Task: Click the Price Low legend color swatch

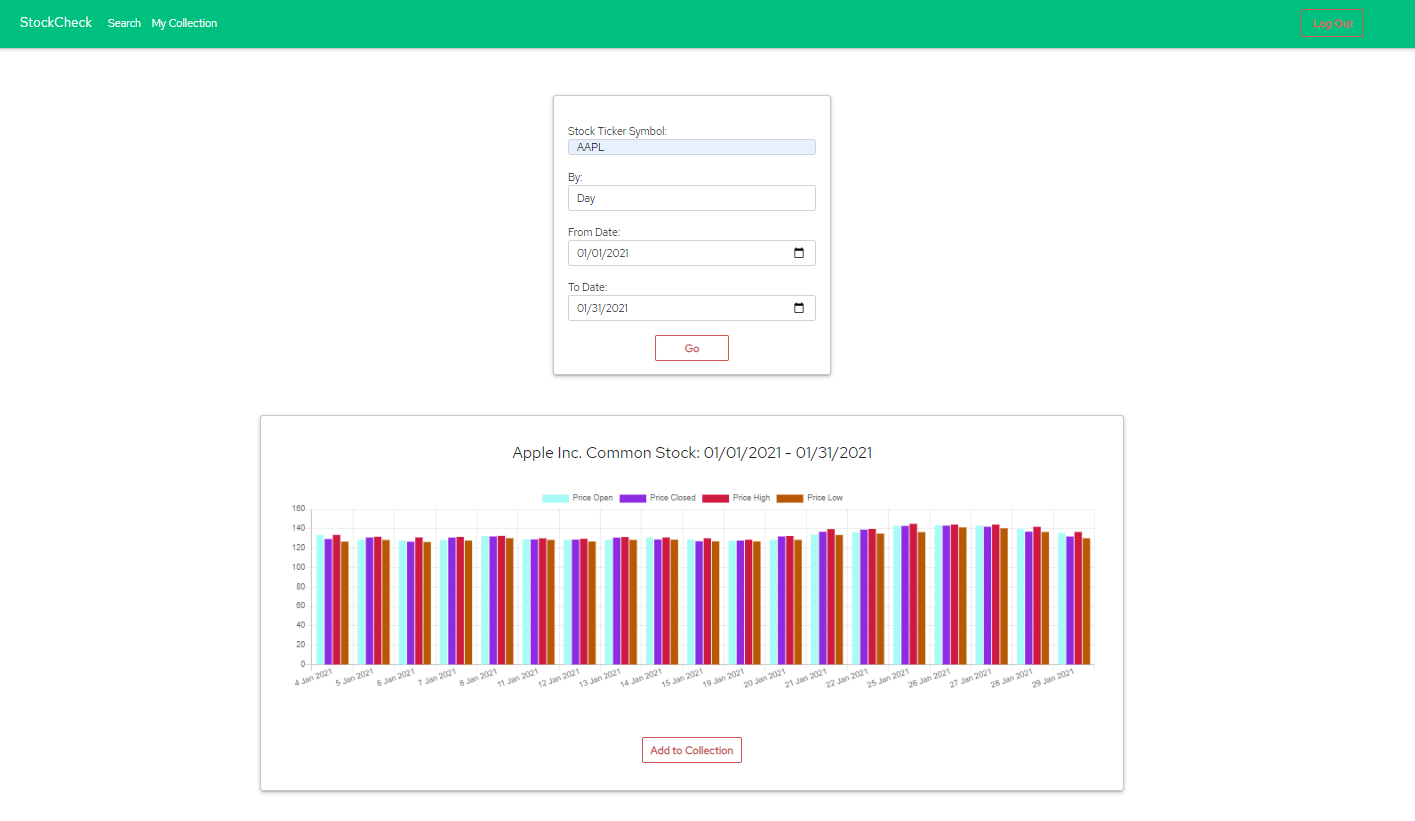Action: (x=790, y=497)
